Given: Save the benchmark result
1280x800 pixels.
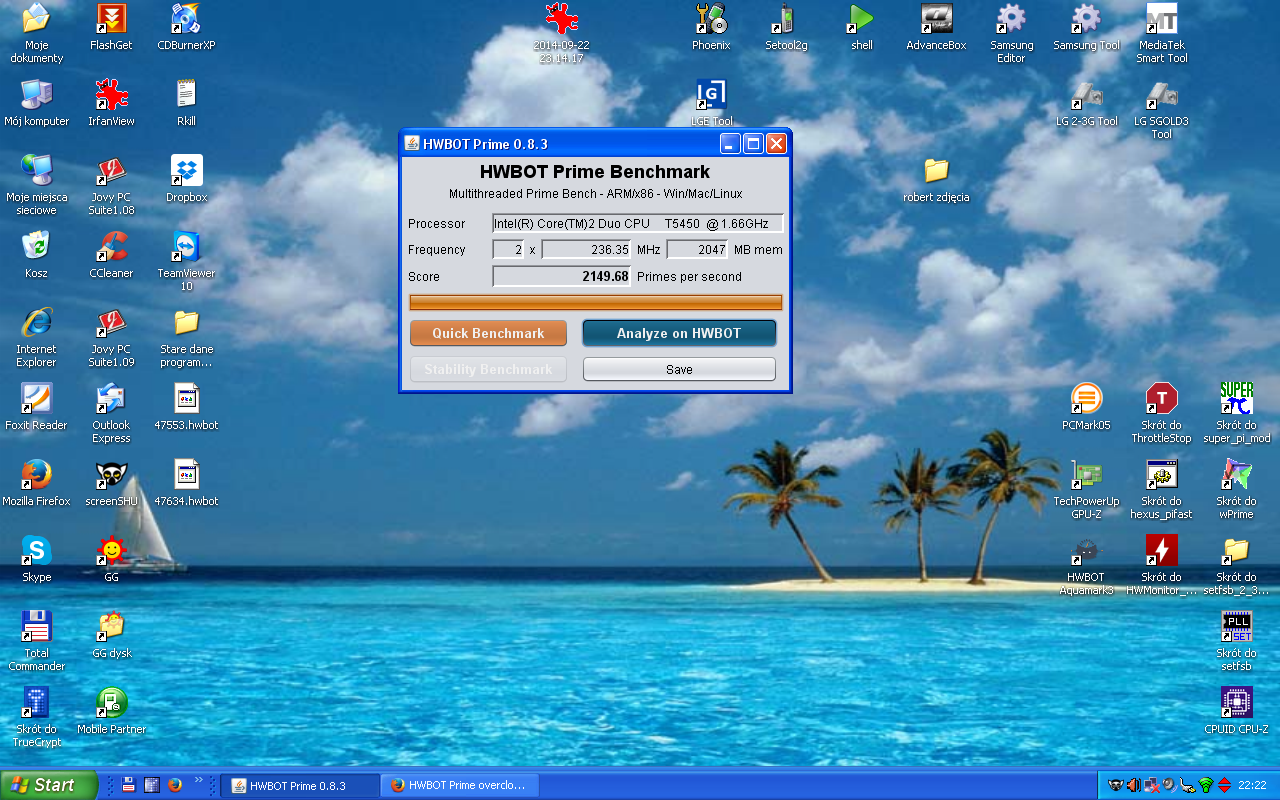Looking at the screenshot, I should 679,369.
